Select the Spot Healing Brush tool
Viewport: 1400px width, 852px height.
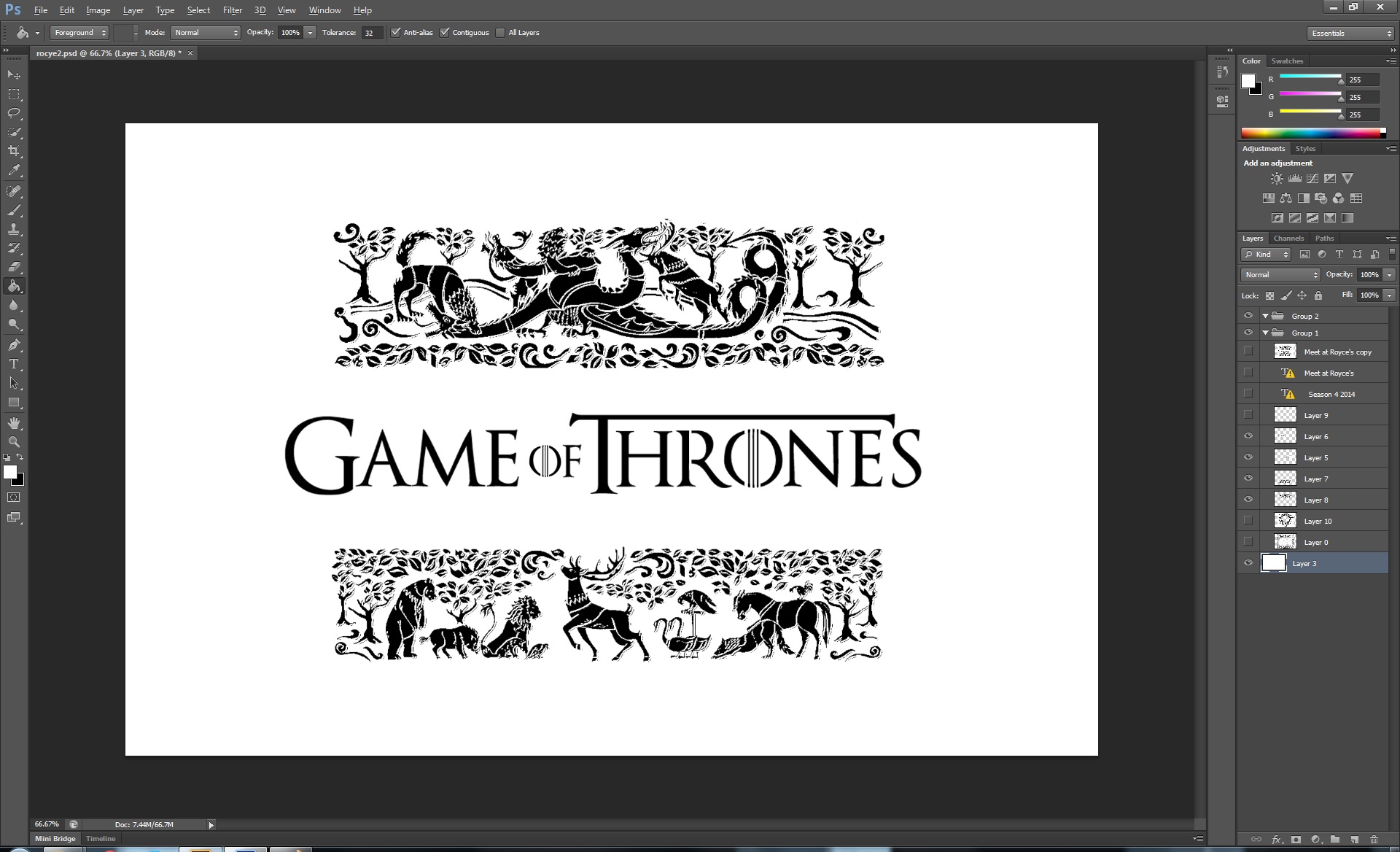14,191
